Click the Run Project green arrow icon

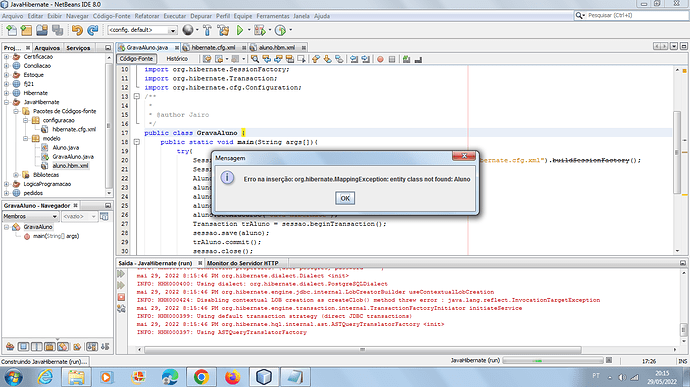240,30
